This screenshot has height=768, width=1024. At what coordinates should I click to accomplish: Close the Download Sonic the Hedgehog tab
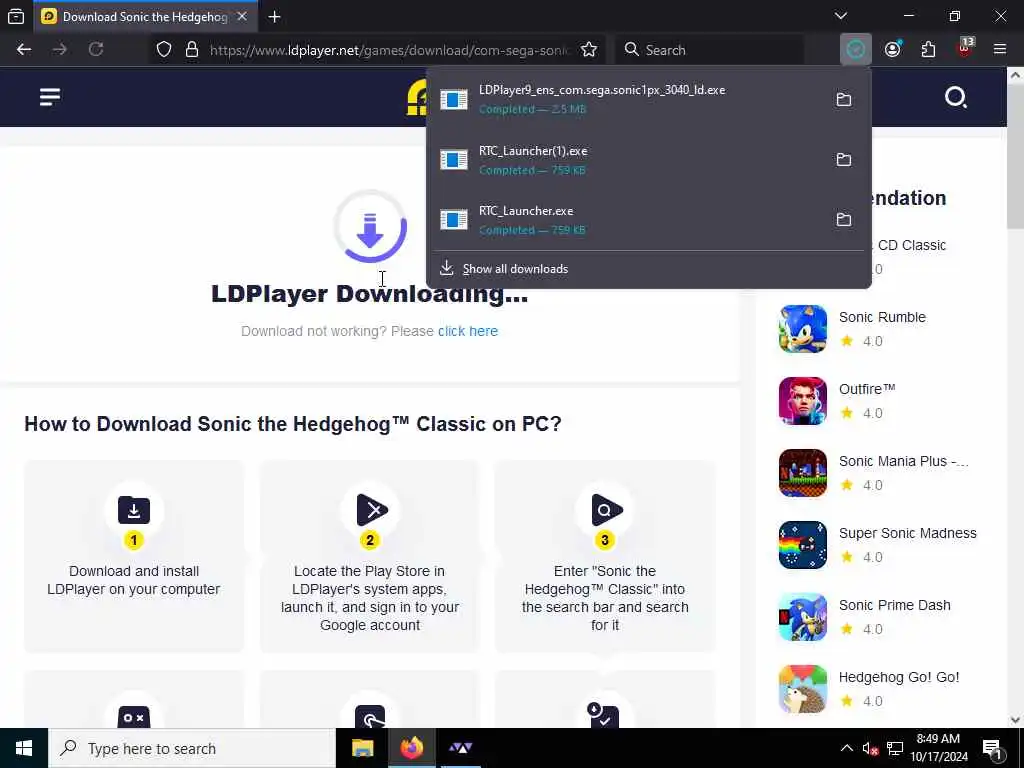click(242, 17)
